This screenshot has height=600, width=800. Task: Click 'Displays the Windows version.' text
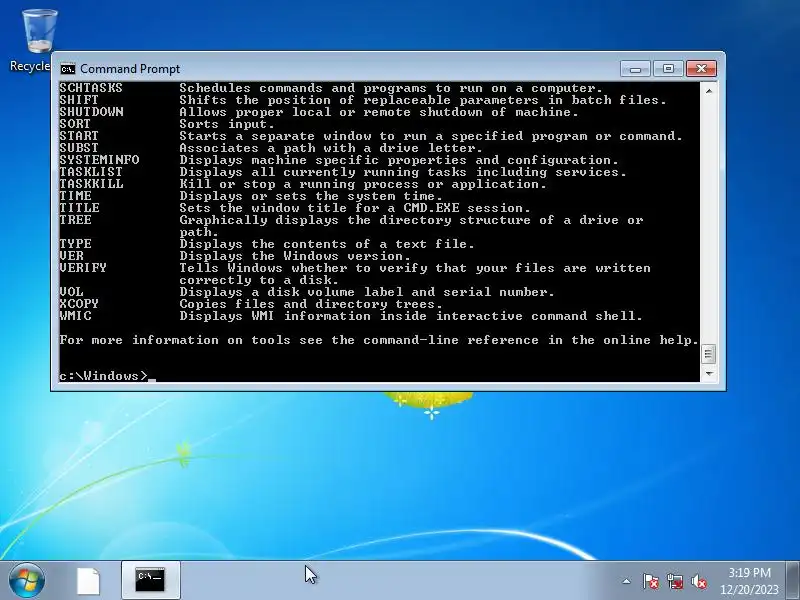click(295, 256)
